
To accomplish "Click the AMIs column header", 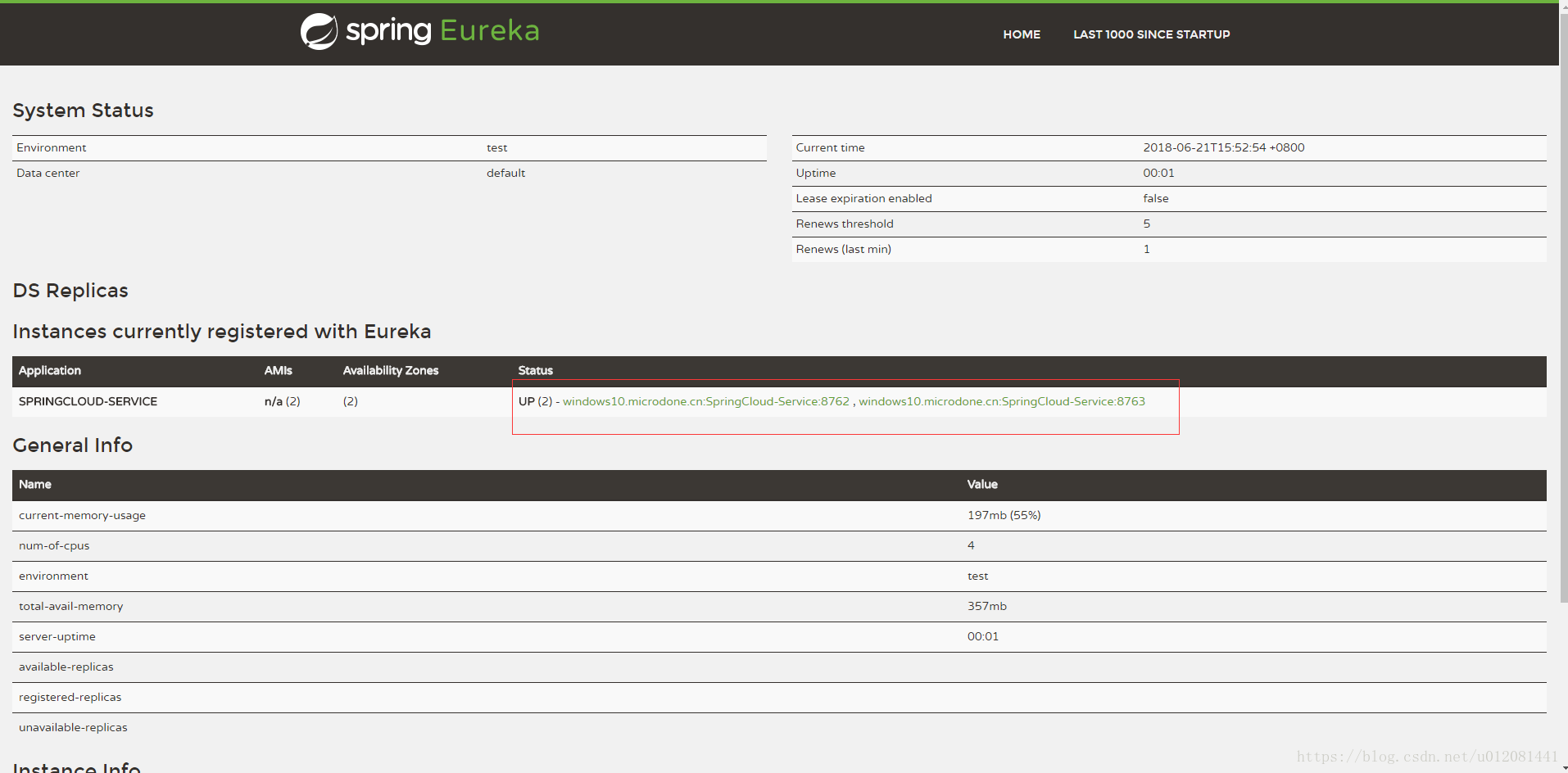I will point(278,370).
